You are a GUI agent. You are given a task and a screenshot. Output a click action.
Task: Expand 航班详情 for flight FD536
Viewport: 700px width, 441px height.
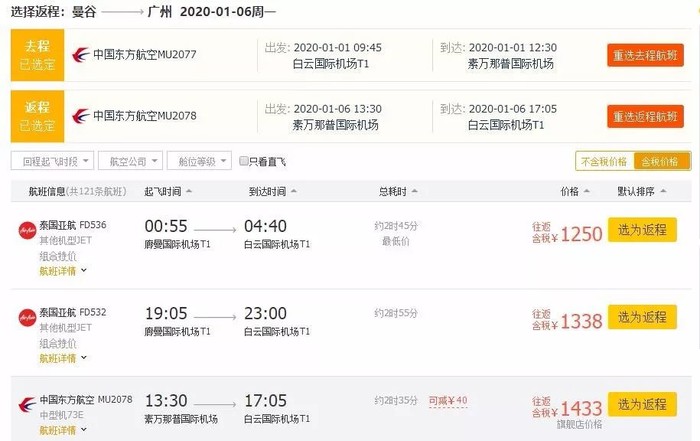(62, 270)
